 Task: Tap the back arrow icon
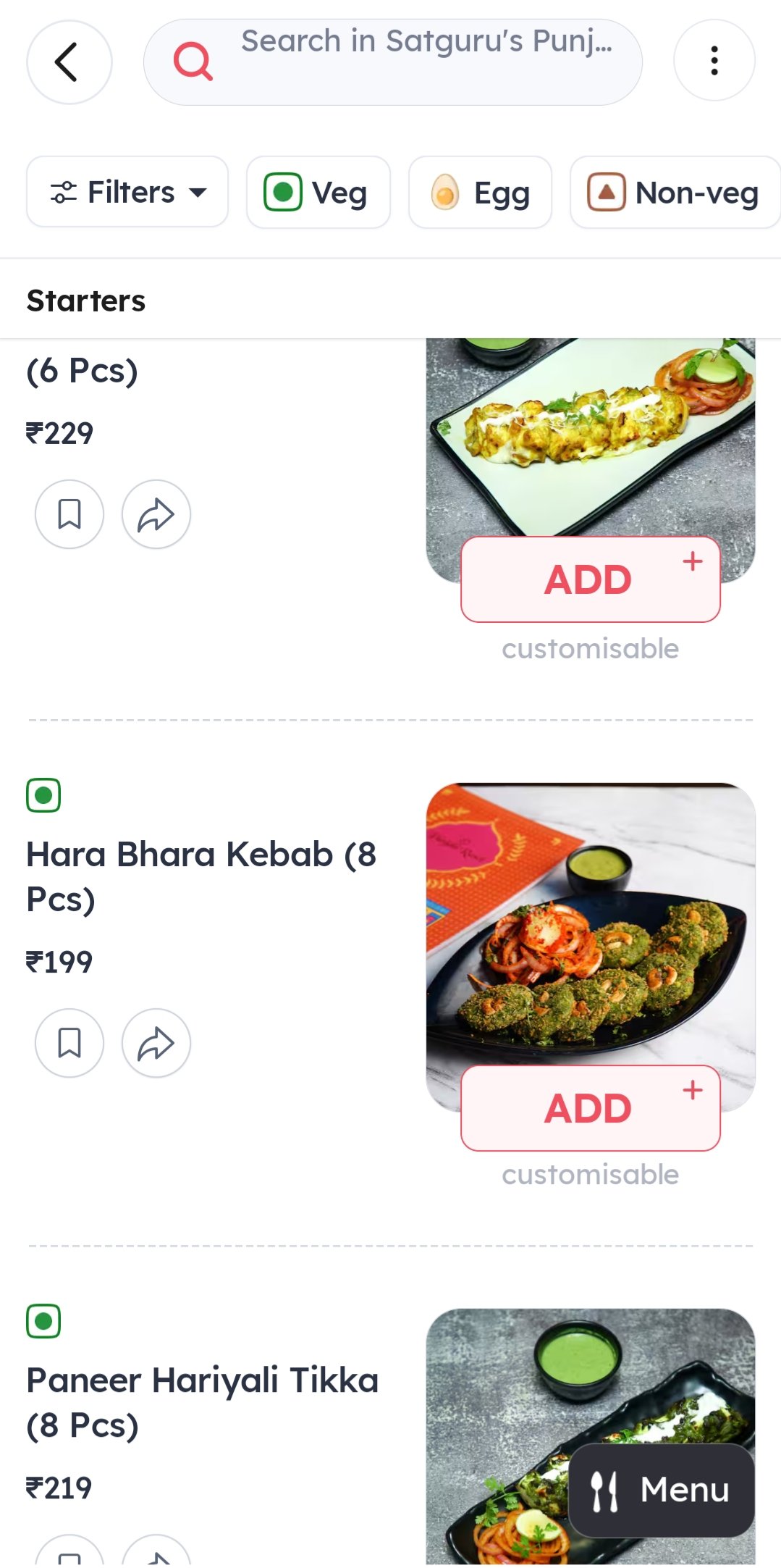69,62
